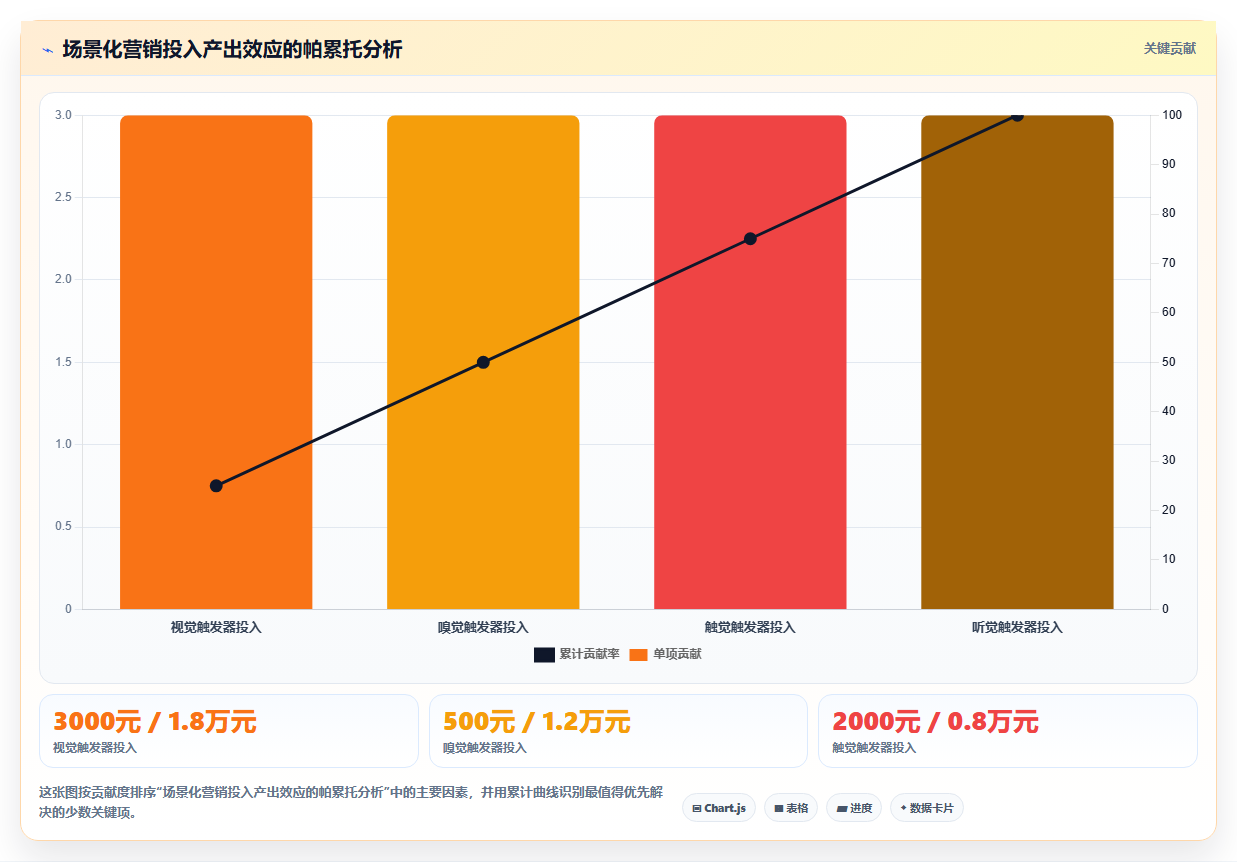
Task: Click the cumulative line point at 50%
Action: click(483, 362)
